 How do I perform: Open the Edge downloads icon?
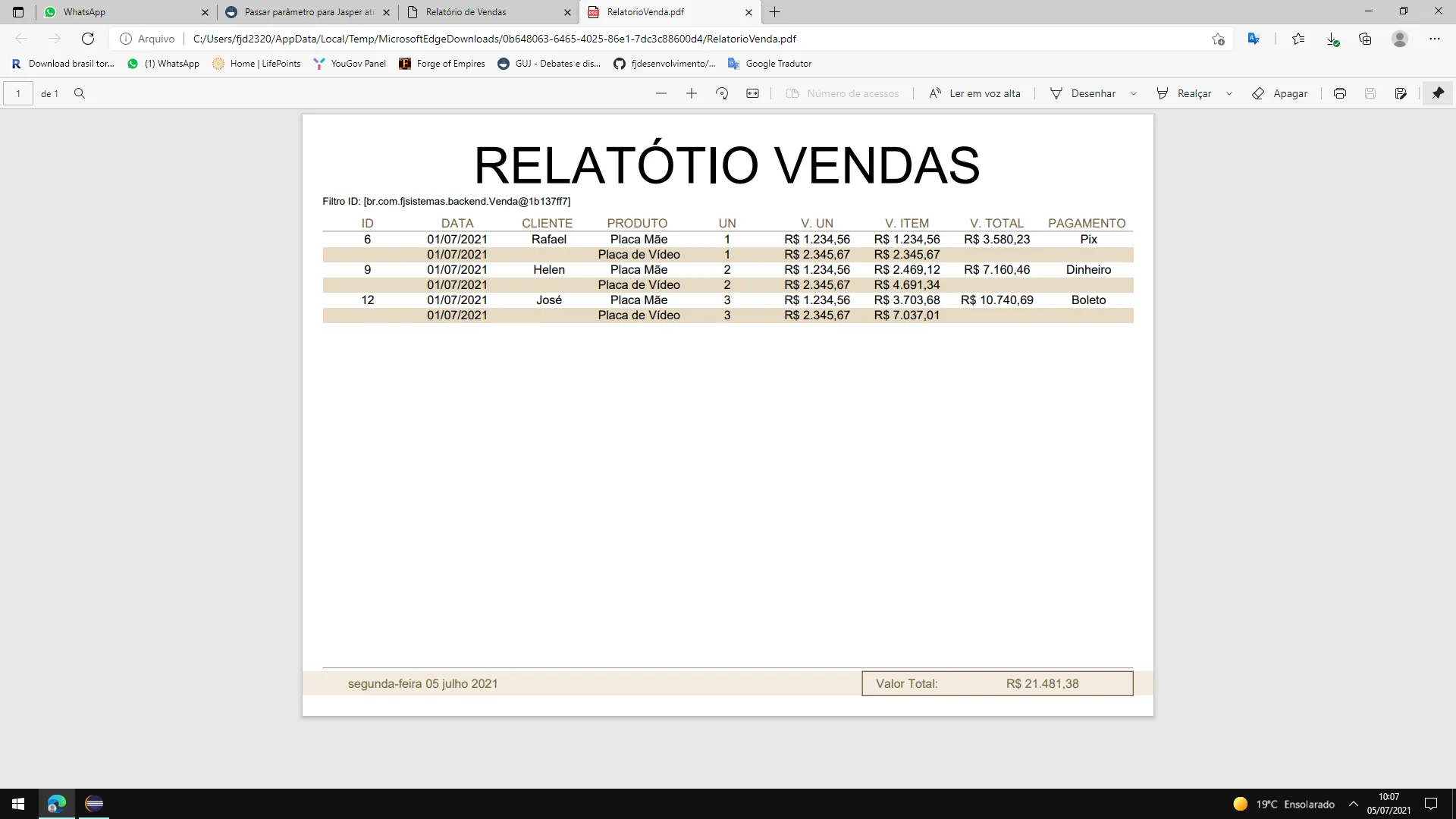point(1332,39)
